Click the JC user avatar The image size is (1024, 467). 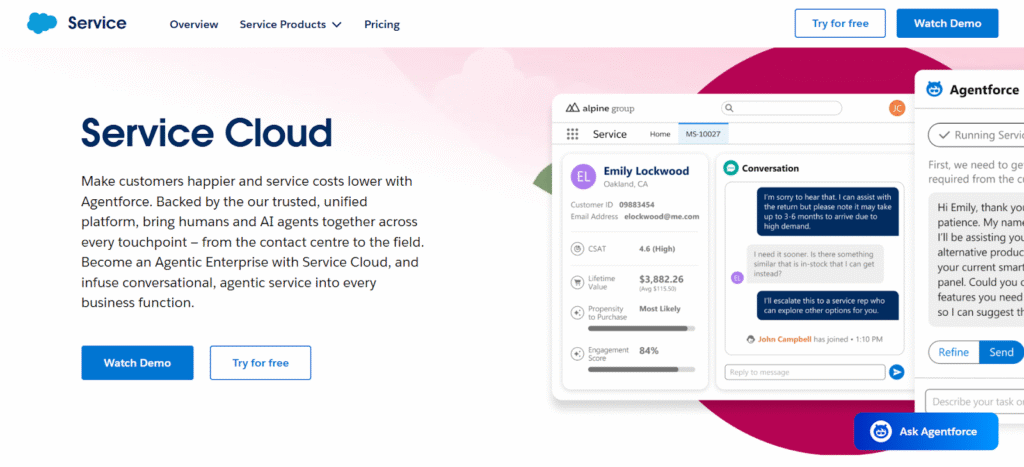pos(896,108)
